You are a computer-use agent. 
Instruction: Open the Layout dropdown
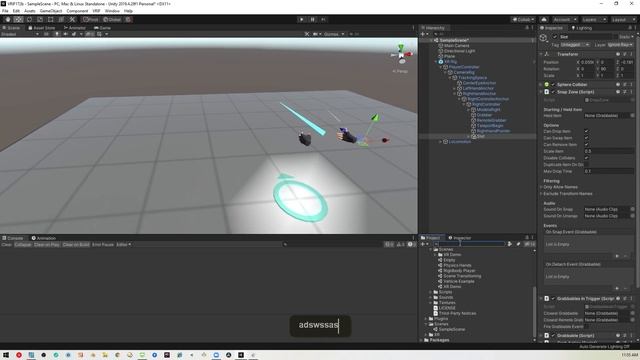(x=623, y=20)
